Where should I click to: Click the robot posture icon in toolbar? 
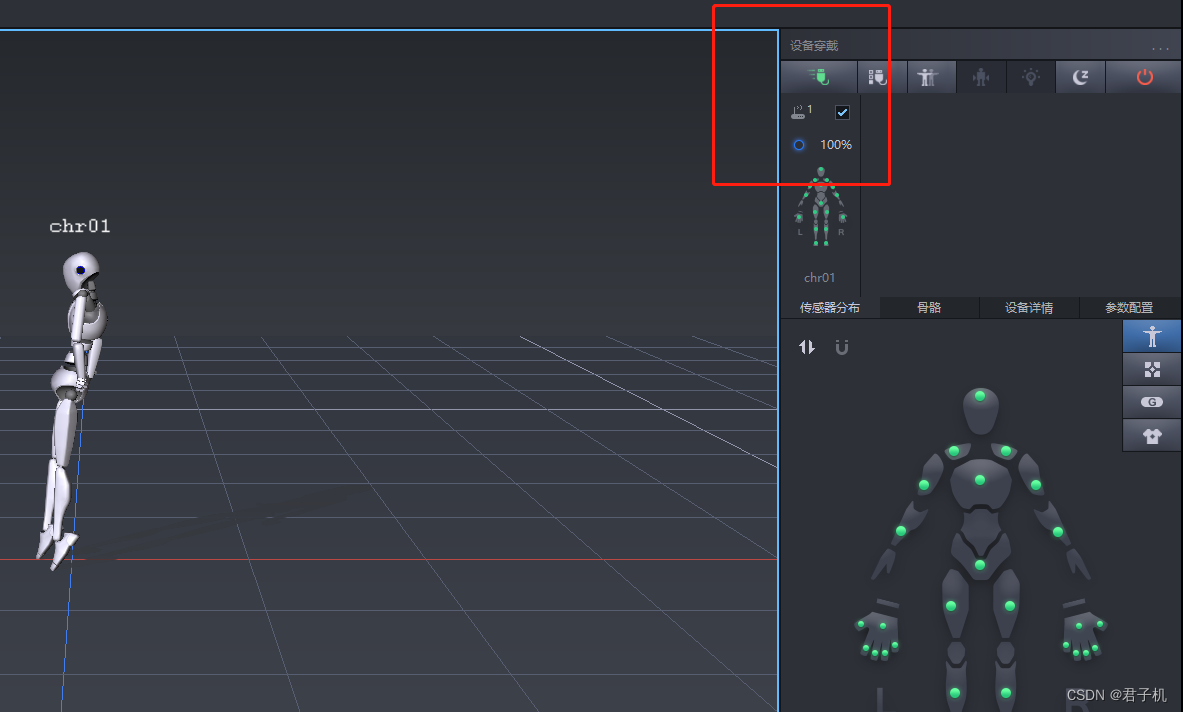981,77
